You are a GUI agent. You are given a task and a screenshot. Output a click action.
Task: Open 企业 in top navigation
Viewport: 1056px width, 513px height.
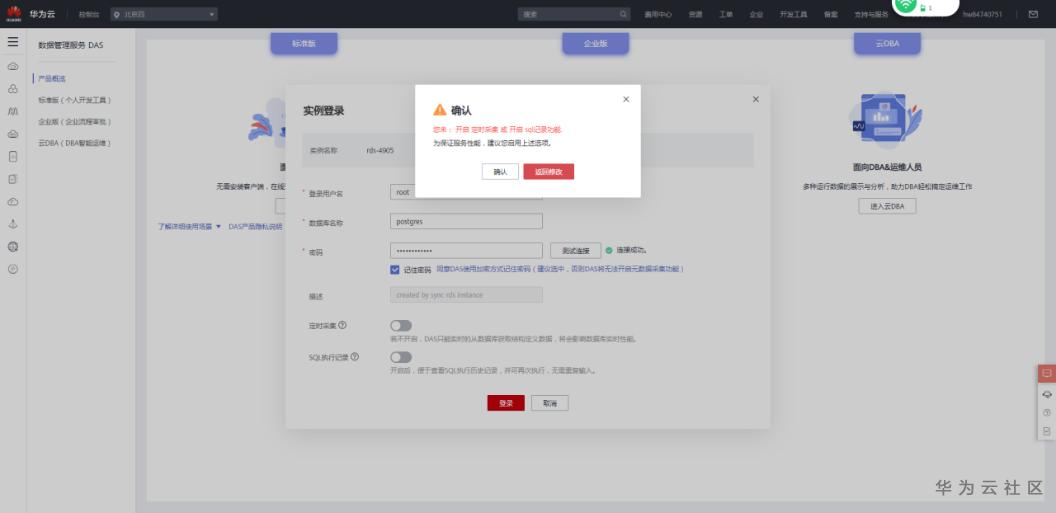[x=756, y=14]
